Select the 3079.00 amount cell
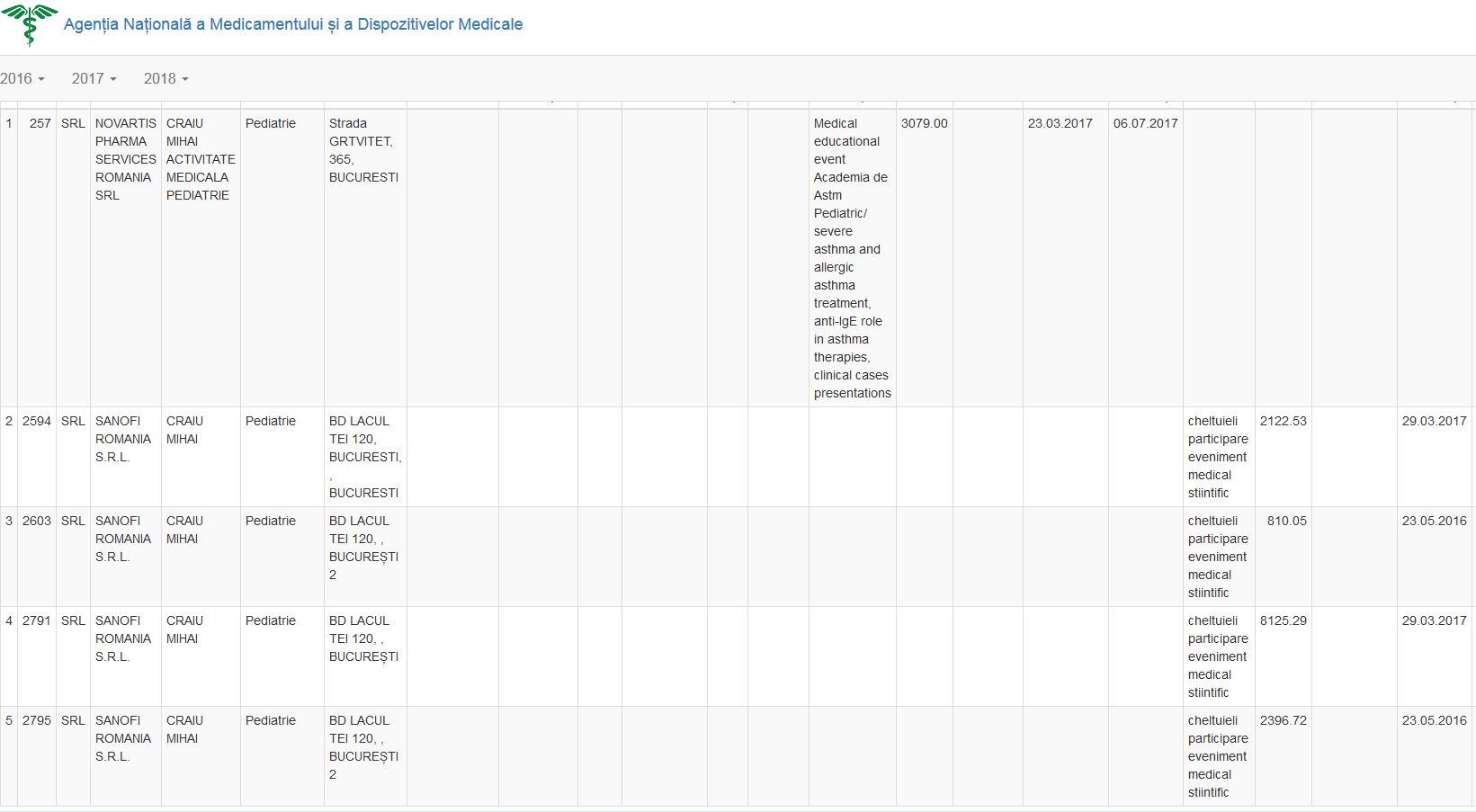This screenshot has width=1476, height=812. coord(924,123)
